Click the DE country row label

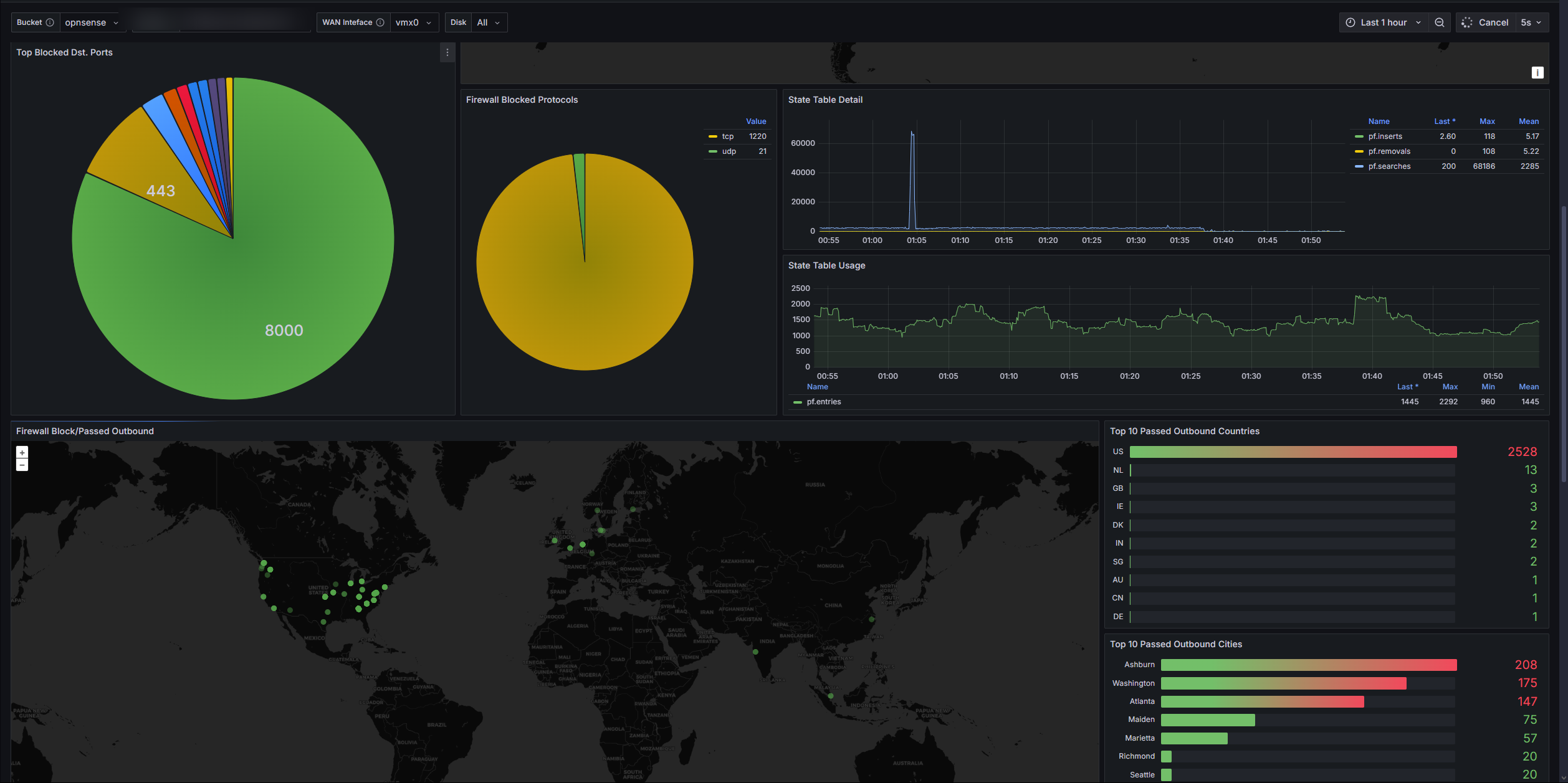click(x=1118, y=617)
